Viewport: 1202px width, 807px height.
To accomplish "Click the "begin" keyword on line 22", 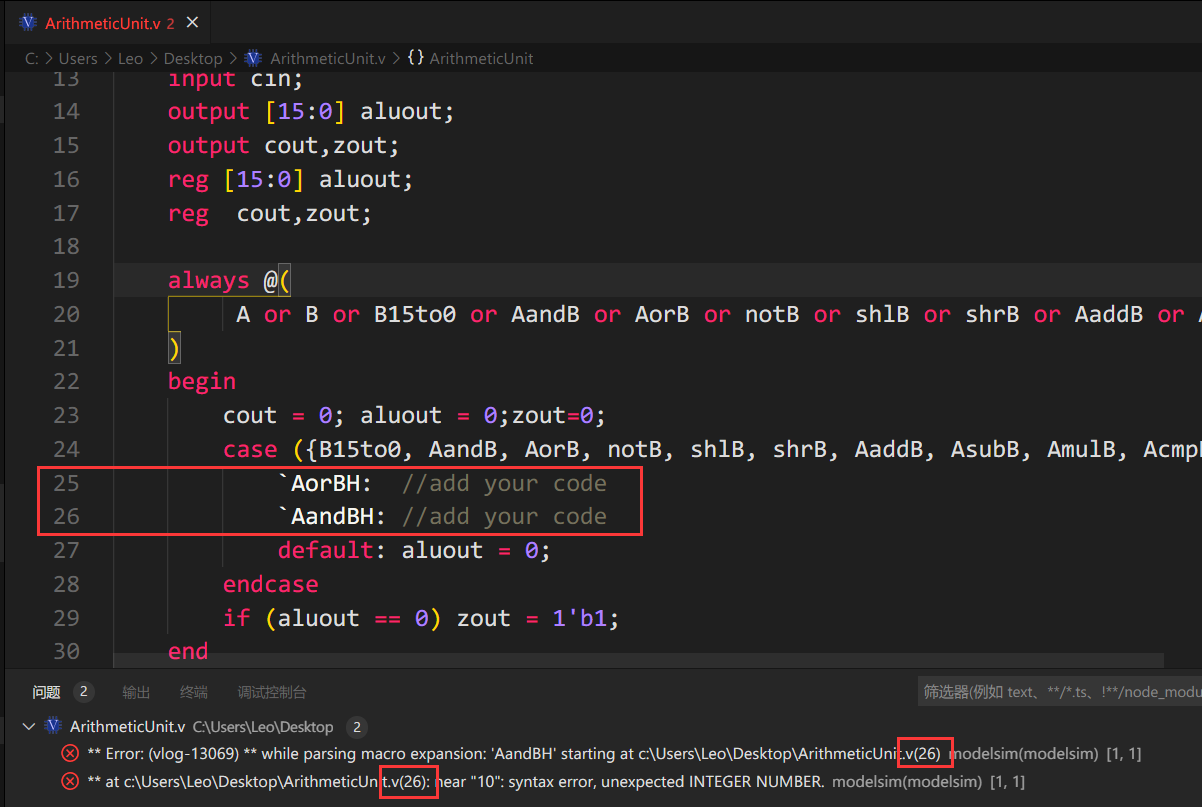I will pos(202,381).
